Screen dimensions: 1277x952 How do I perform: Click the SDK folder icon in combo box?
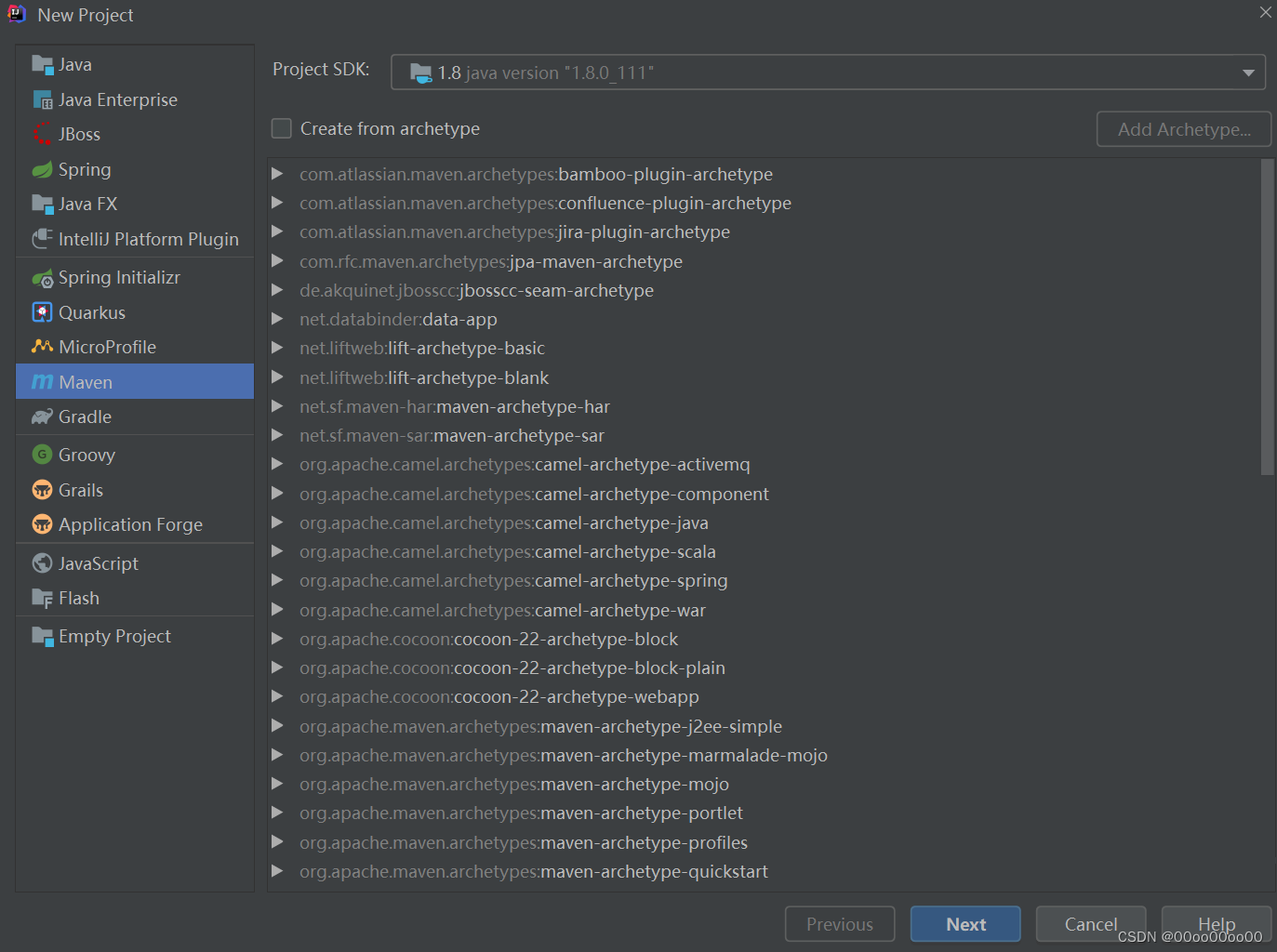click(420, 73)
